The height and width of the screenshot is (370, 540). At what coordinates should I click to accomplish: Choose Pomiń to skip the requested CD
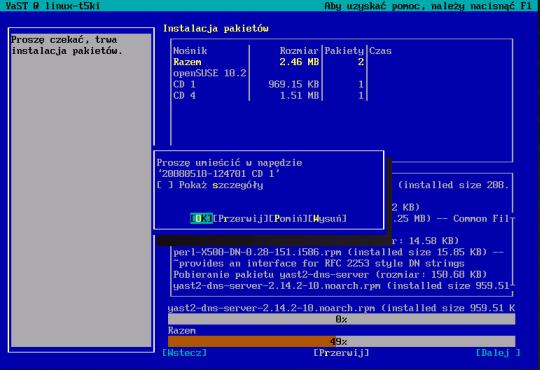click(288, 218)
